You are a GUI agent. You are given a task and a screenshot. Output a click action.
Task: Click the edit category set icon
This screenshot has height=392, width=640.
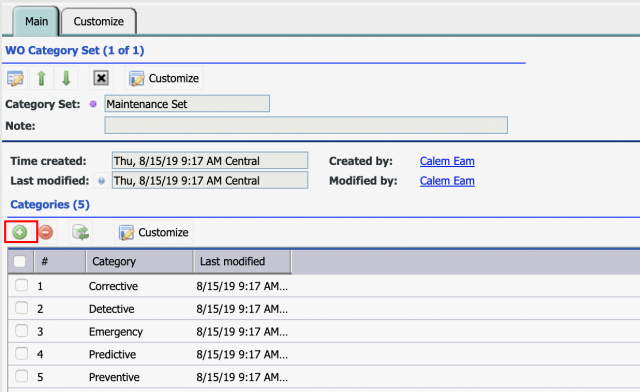point(16,78)
